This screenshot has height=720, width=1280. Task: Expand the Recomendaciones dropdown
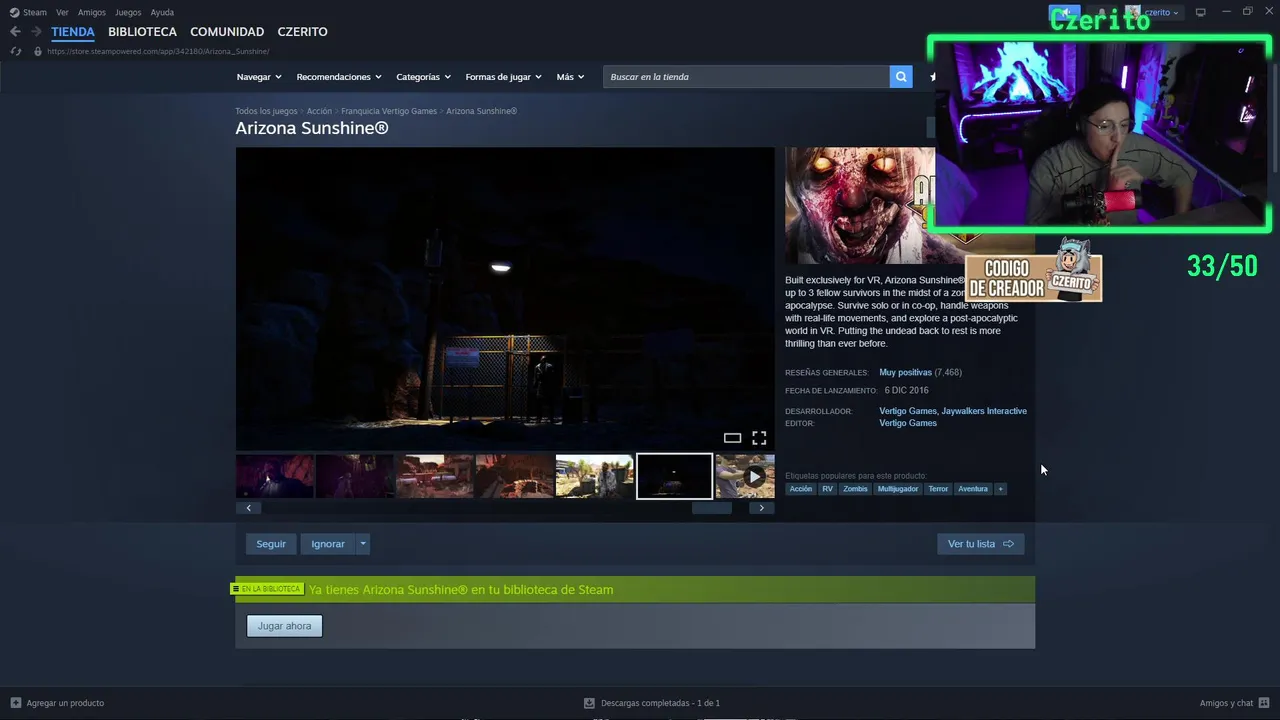pyautogui.click(x=339, y=77)
